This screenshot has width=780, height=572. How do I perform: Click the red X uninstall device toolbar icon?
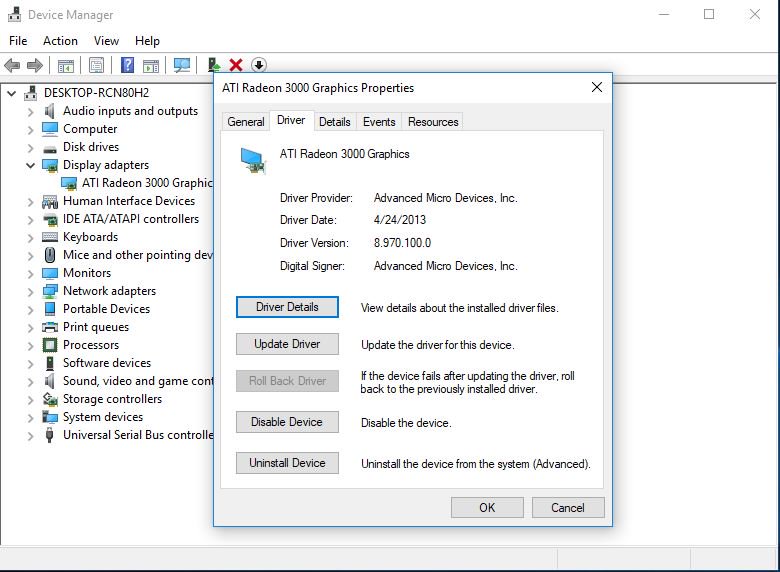click(236, 65)
